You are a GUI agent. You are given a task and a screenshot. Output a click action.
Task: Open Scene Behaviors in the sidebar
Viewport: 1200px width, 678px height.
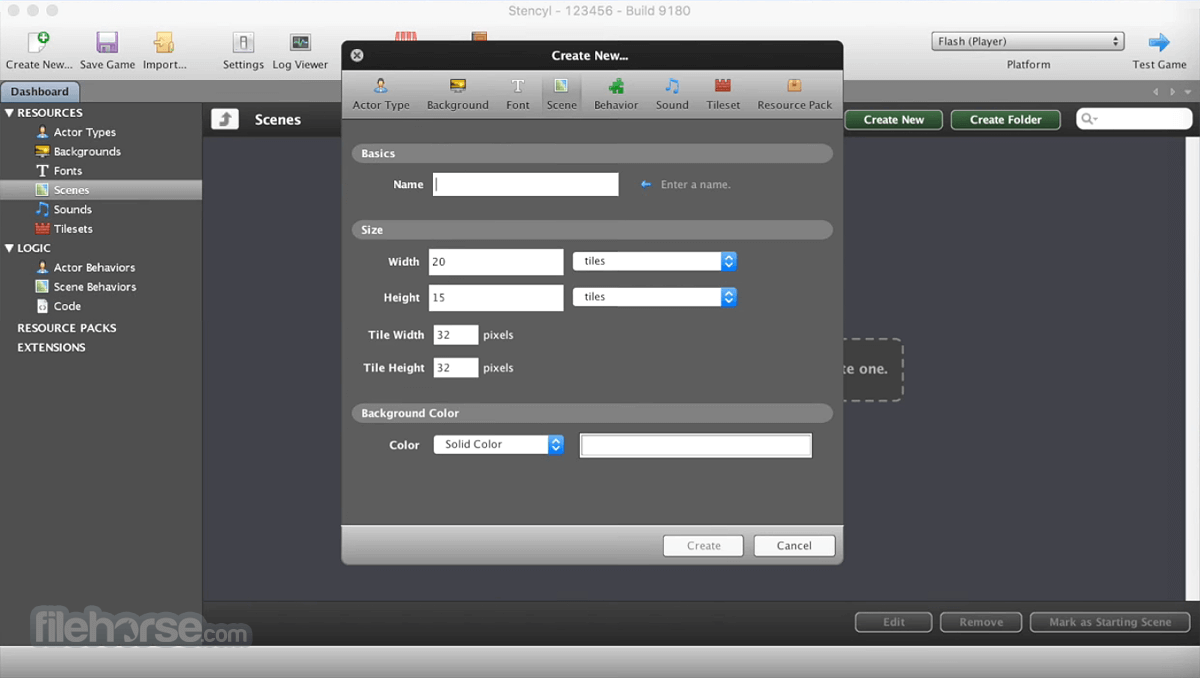(x=95, y=287)
